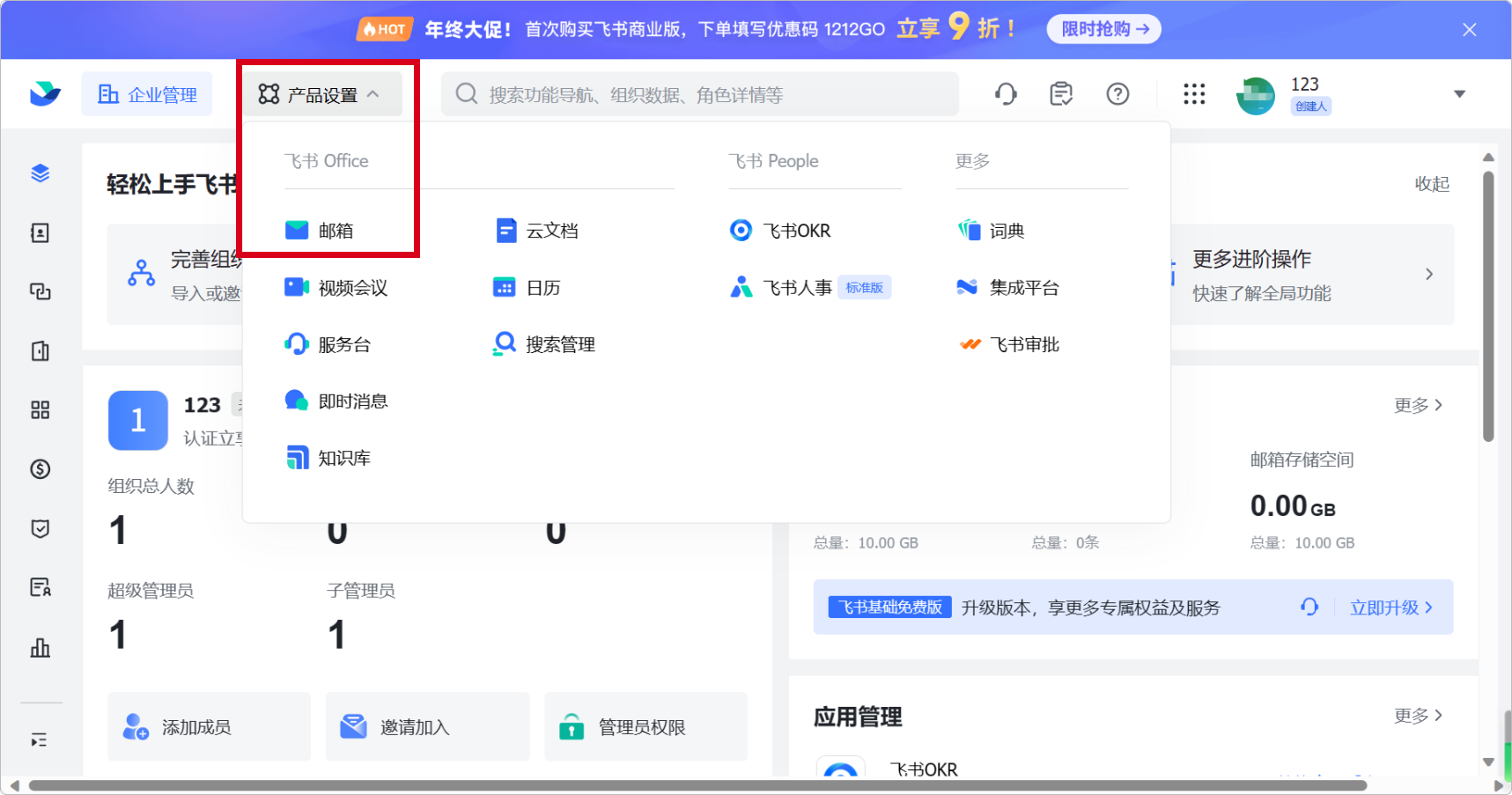
Task: Expand the sidebar navigation menu
Action: point(40,740)
